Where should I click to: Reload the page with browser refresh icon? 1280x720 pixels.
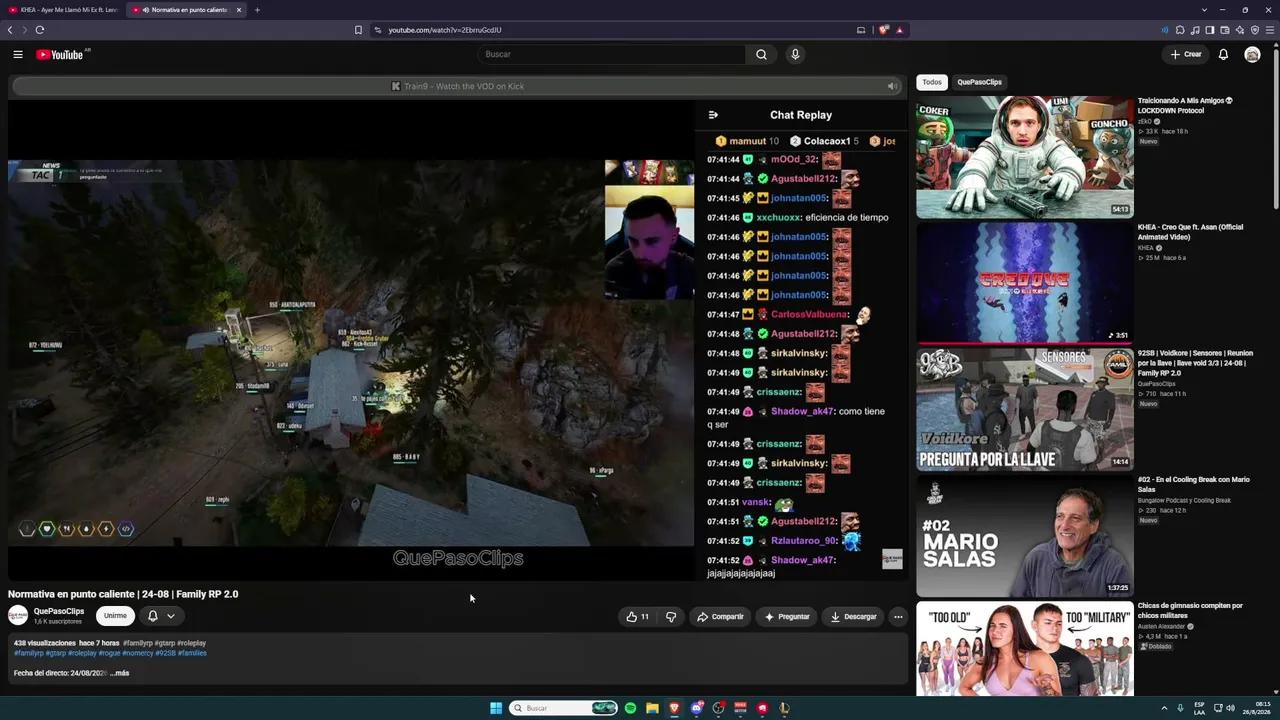(x=40, y=30)
